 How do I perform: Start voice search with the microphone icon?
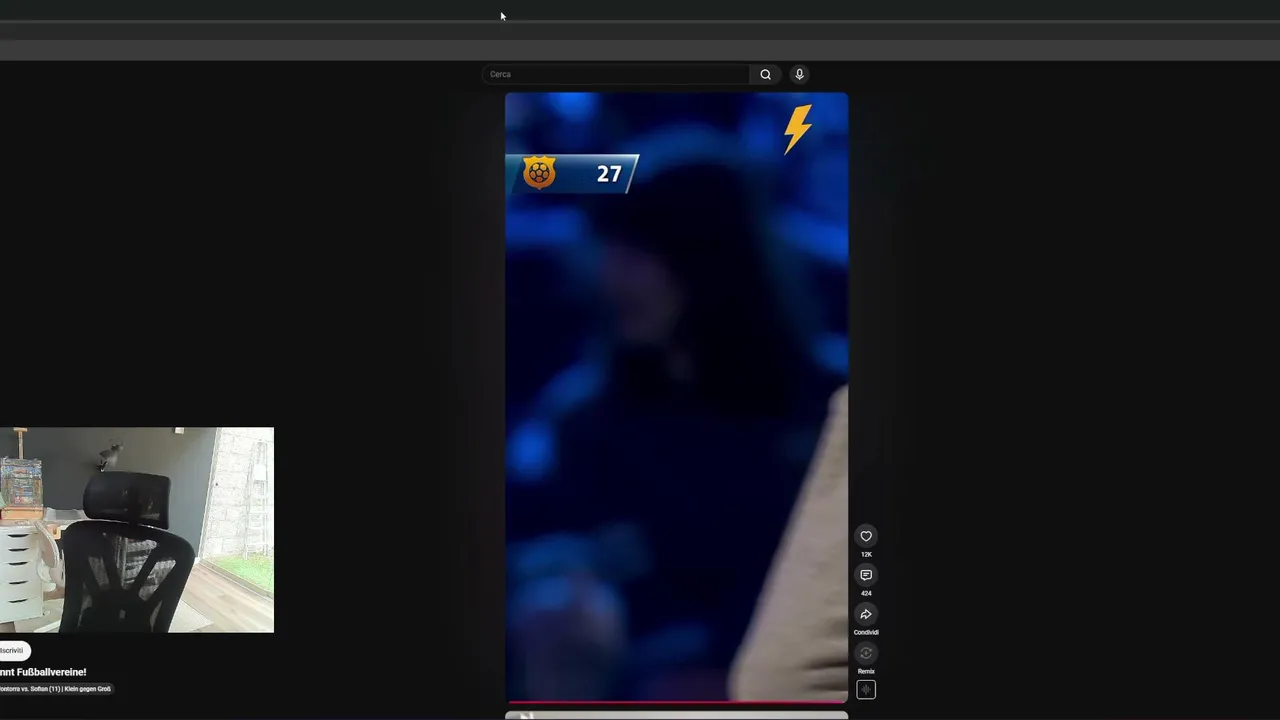[x=799, y=74]
